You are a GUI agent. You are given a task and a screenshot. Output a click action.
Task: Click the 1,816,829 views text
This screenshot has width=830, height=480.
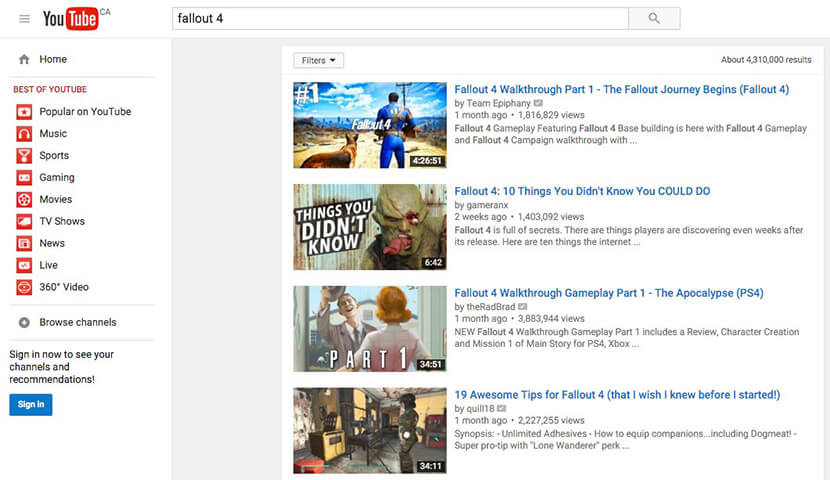pos(551,115)
